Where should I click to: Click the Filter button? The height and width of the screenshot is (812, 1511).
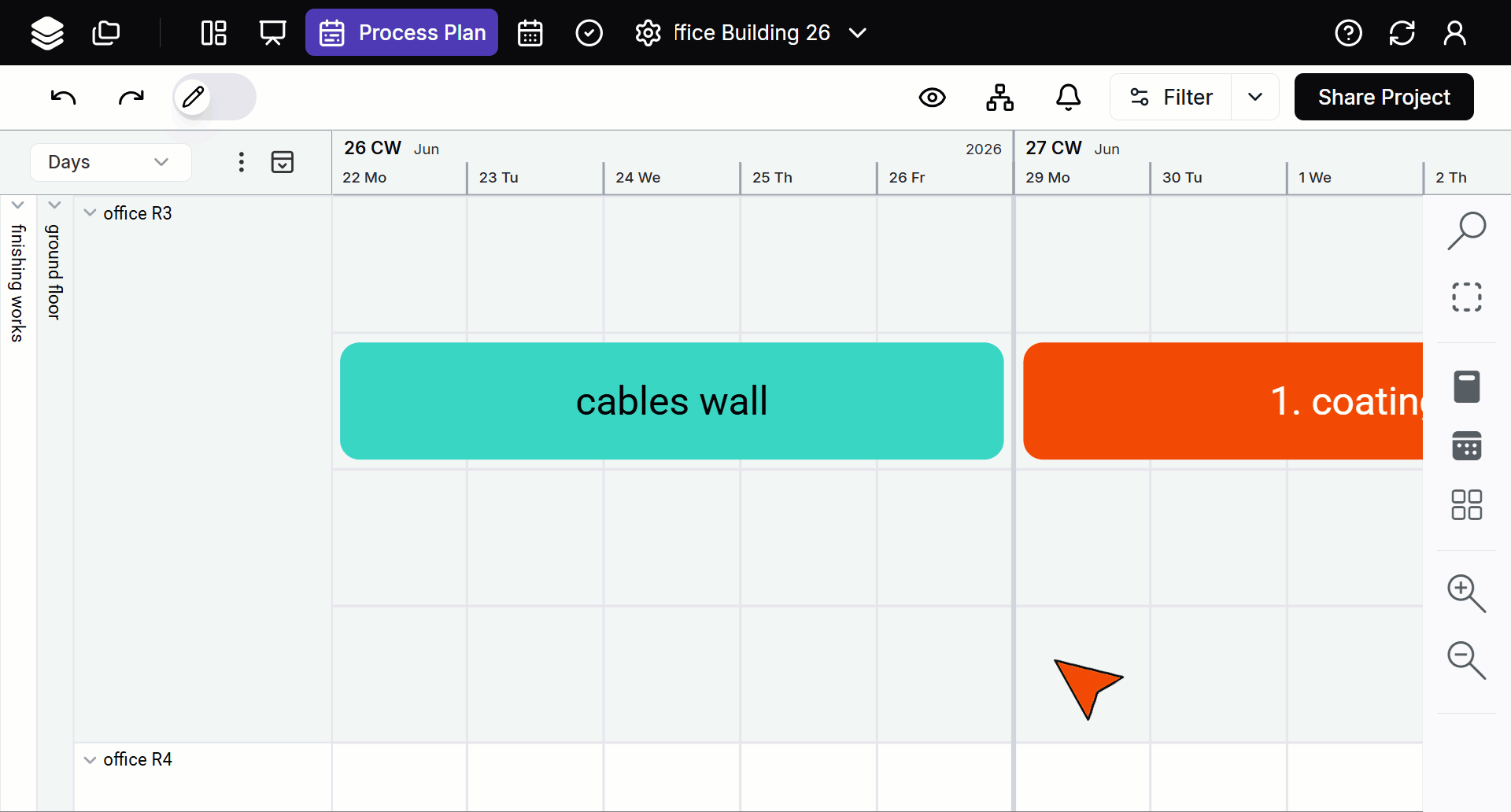point(1171,97)
